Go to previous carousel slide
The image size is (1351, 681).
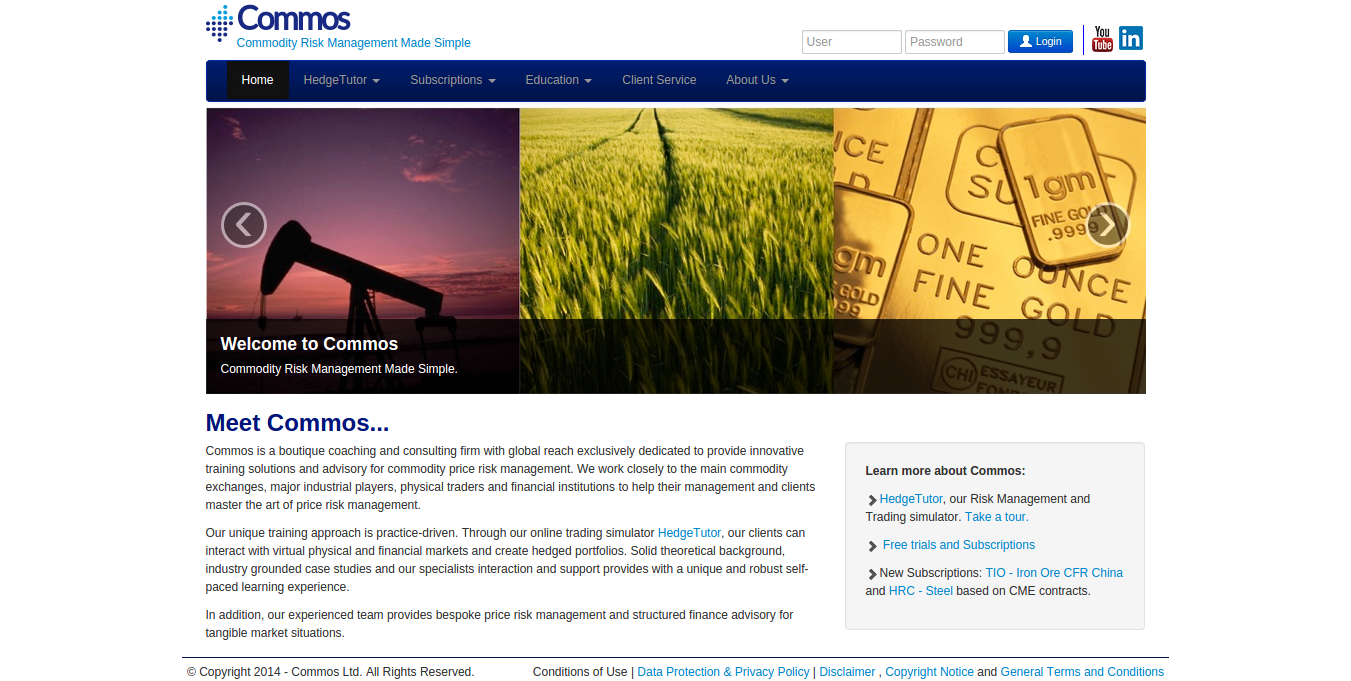click(x=244, y=225)
